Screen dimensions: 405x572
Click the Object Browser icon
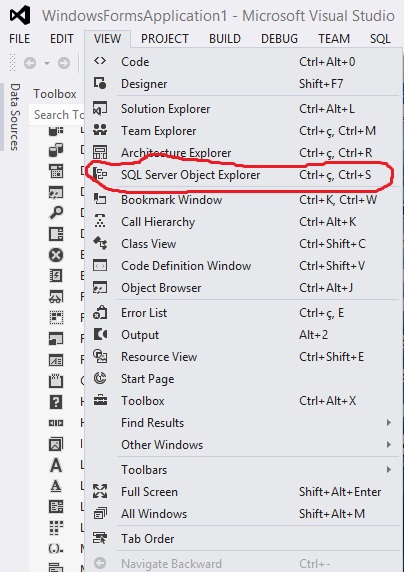100,287
